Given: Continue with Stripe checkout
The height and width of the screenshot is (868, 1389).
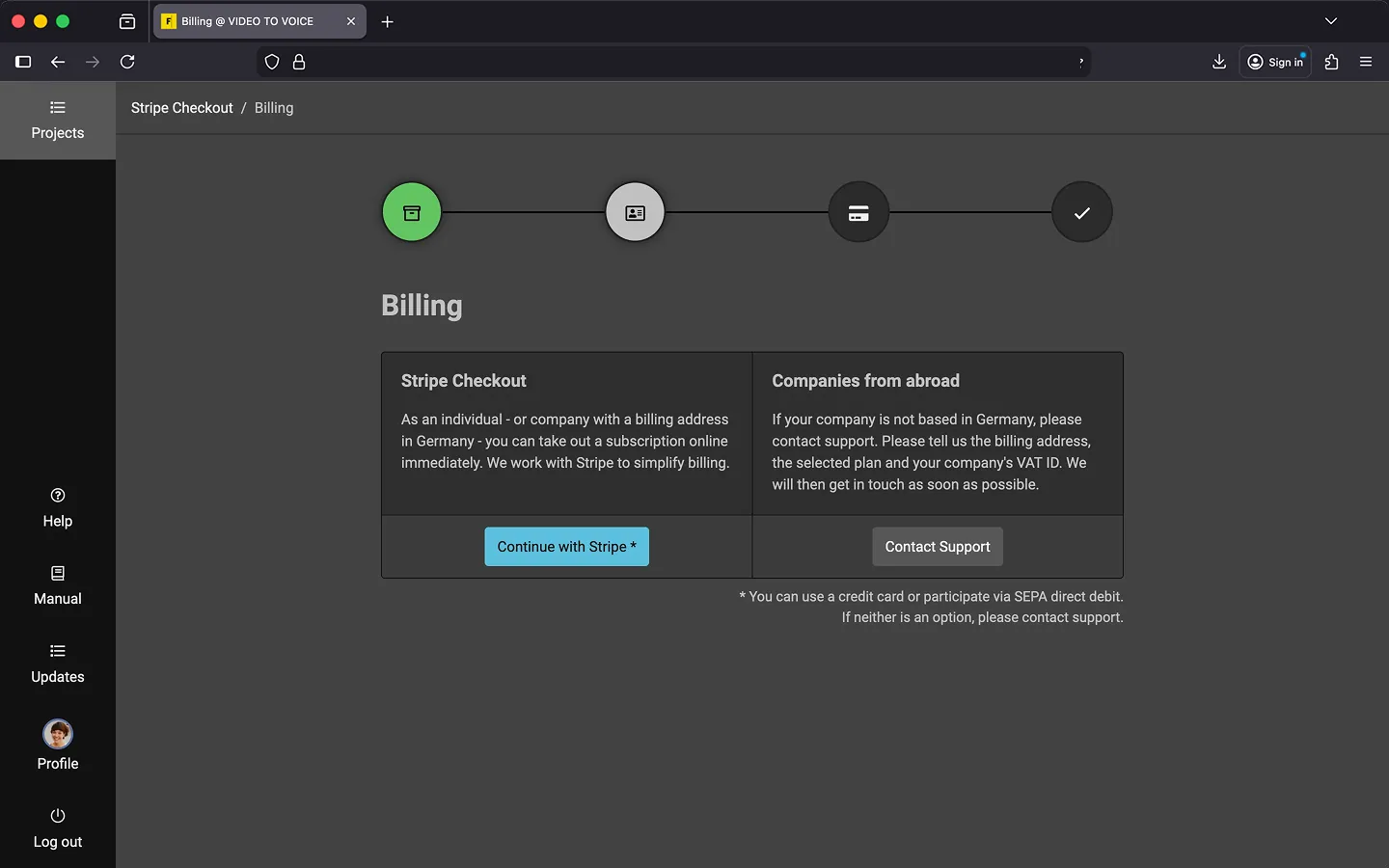Looking at the screenshot, I should pos(566,547).
